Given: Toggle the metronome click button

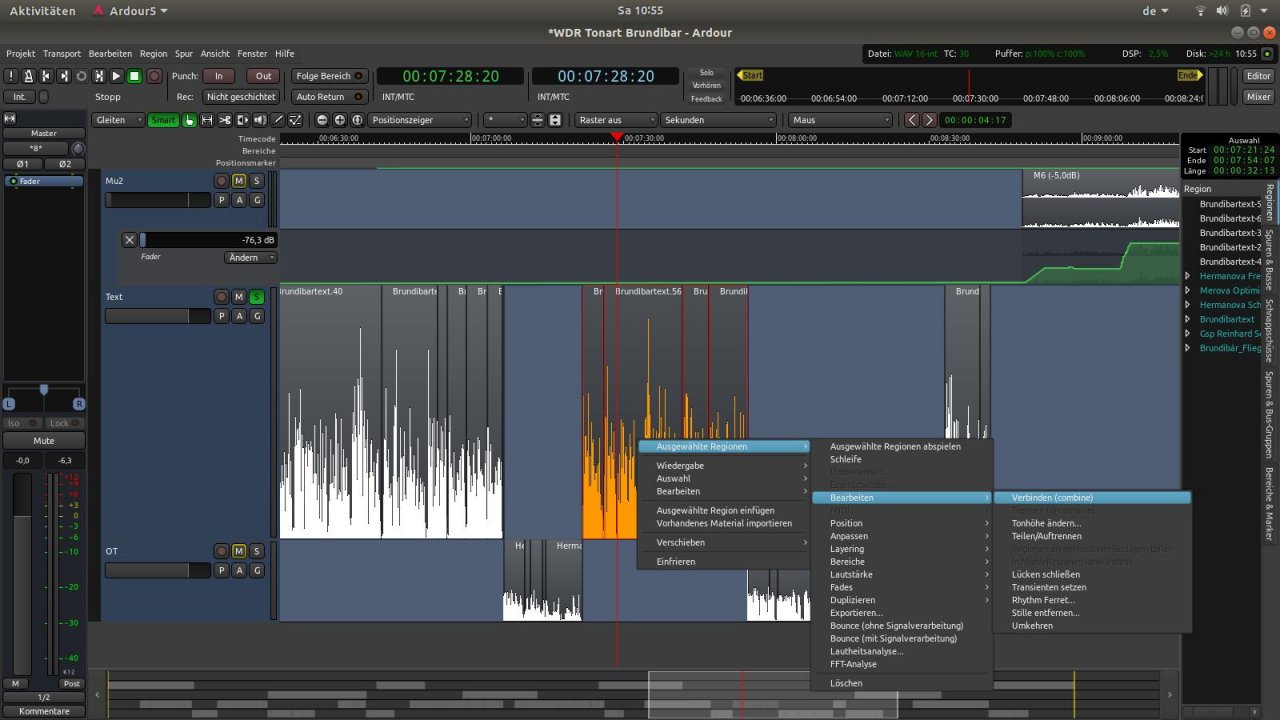Looking at the screenshot, I should (x=28, y=76).
